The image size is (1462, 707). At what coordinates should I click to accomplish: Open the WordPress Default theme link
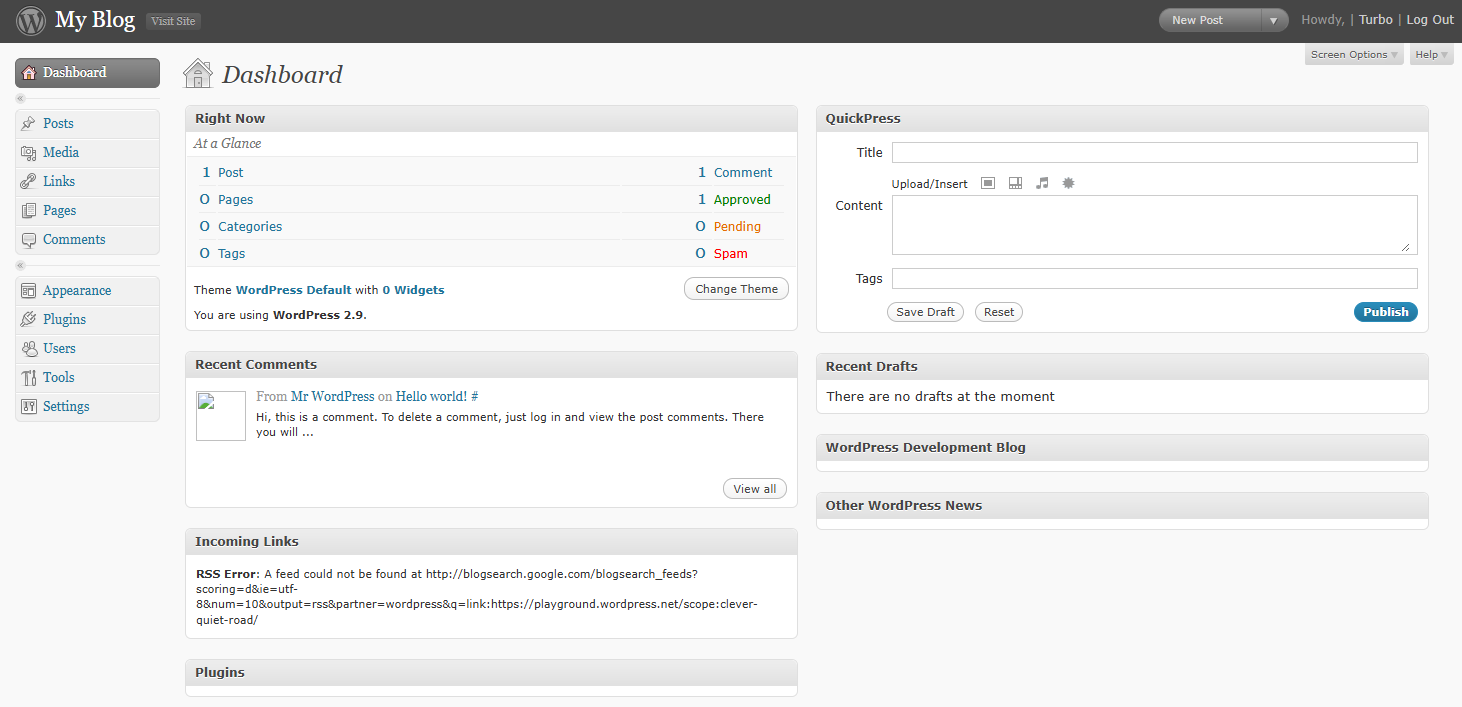tap(294, 290)
